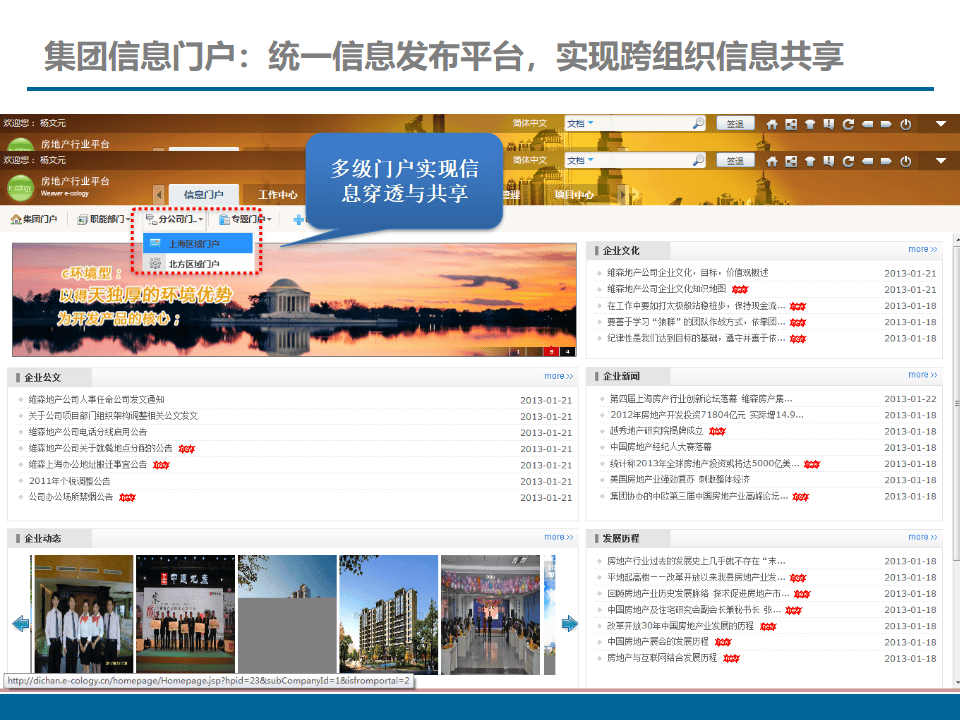Image resolution: width=960 pixels, height=720 pixels.
Task: Switch to the 信息门户 tab
Action: pos(203,195)
